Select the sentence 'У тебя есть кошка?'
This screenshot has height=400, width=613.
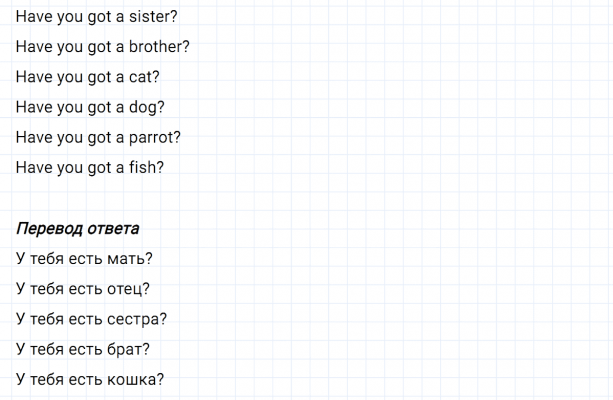[x=90, y=379]
